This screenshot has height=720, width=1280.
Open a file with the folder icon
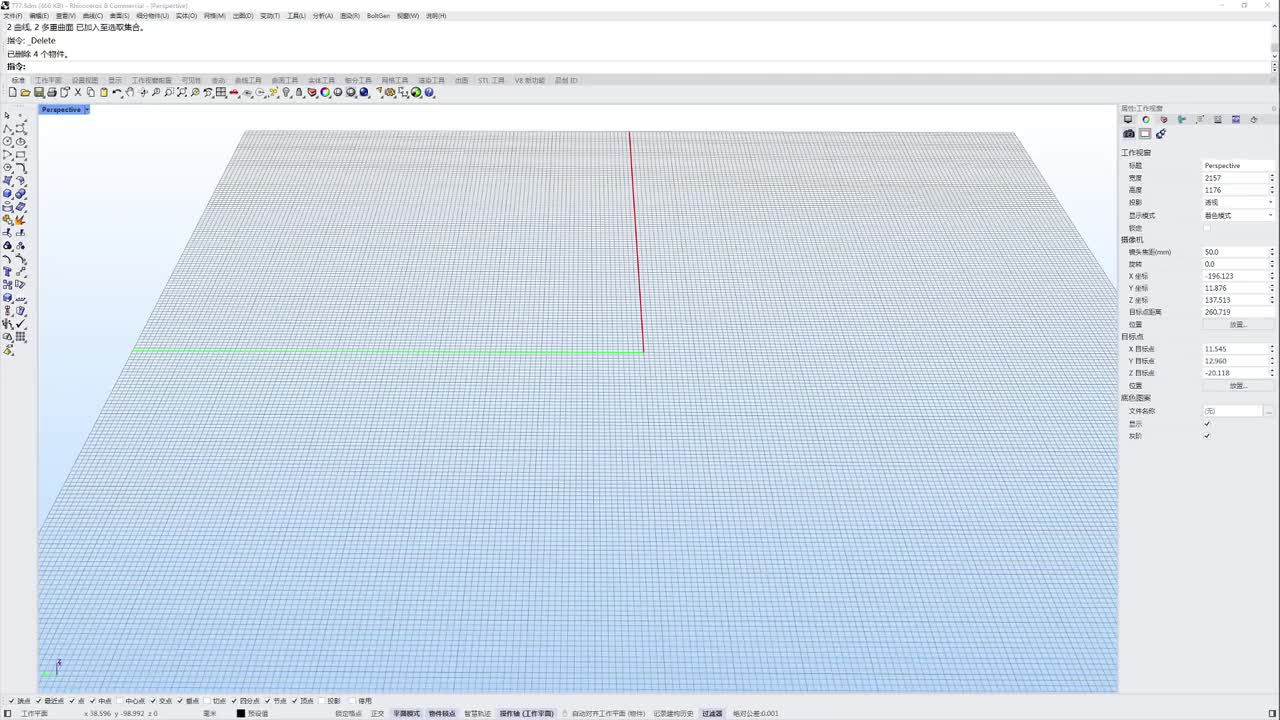click(26, 92)
